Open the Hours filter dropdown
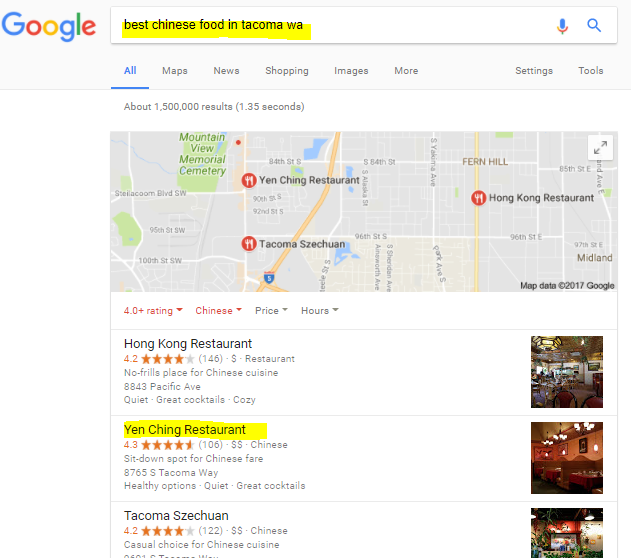Viewport: 631px width, 558px height. click(x=320, y=311)
